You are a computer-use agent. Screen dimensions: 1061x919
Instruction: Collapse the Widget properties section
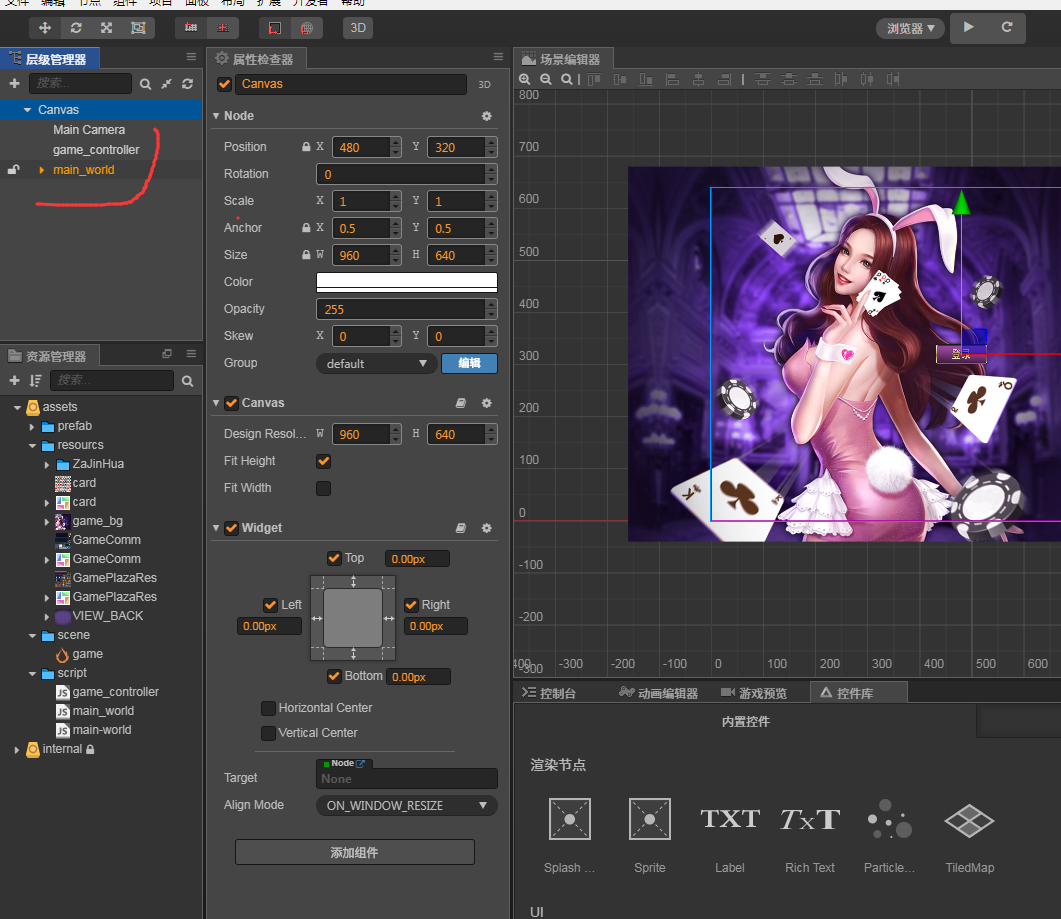pos(216,528)
